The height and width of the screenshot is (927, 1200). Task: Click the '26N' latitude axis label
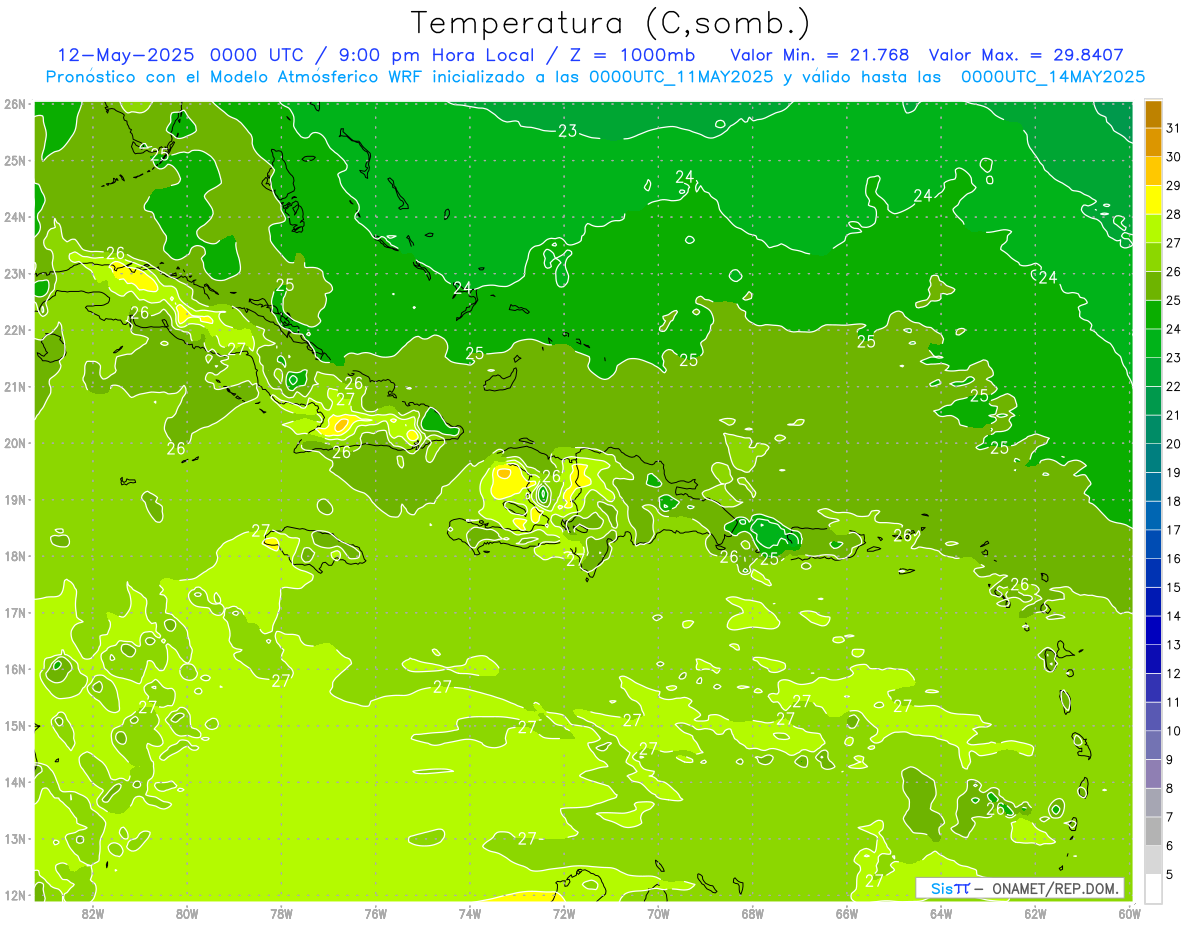[14, 104]
